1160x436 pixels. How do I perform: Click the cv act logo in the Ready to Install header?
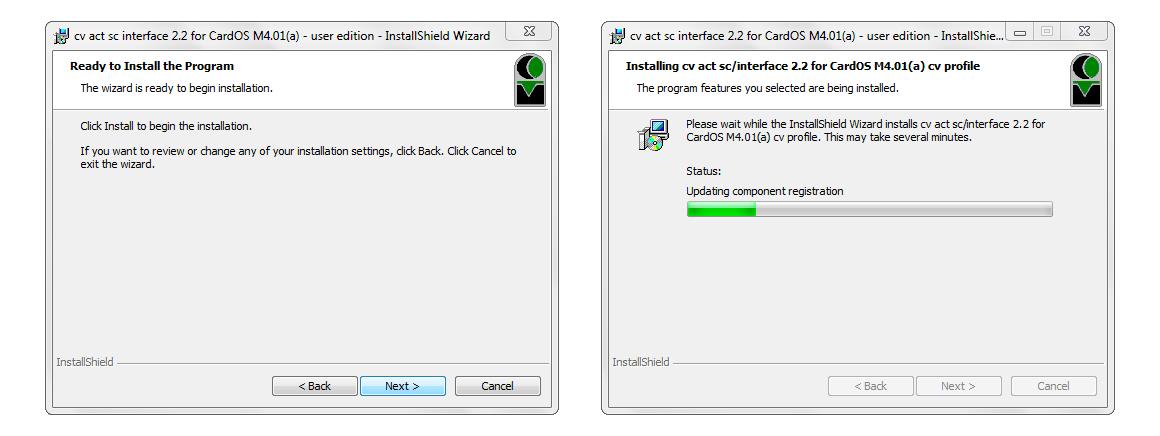click(530, 80)
